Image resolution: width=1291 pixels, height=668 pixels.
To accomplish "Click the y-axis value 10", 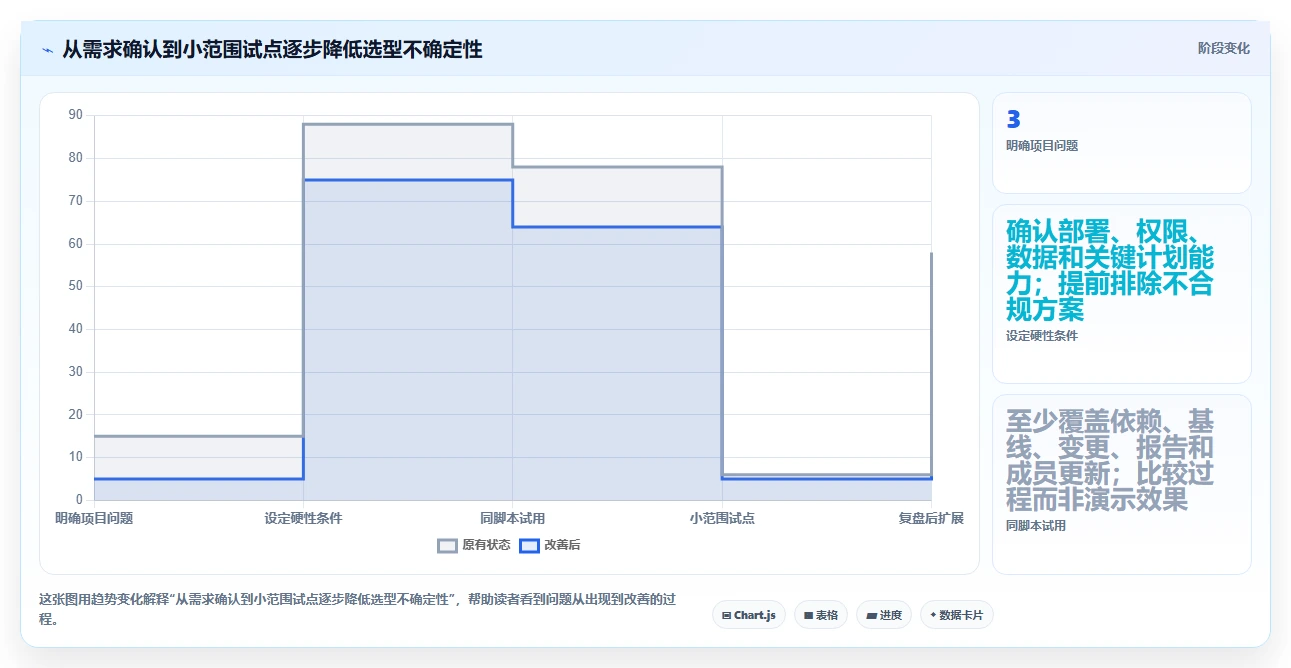I will [76, 457].
